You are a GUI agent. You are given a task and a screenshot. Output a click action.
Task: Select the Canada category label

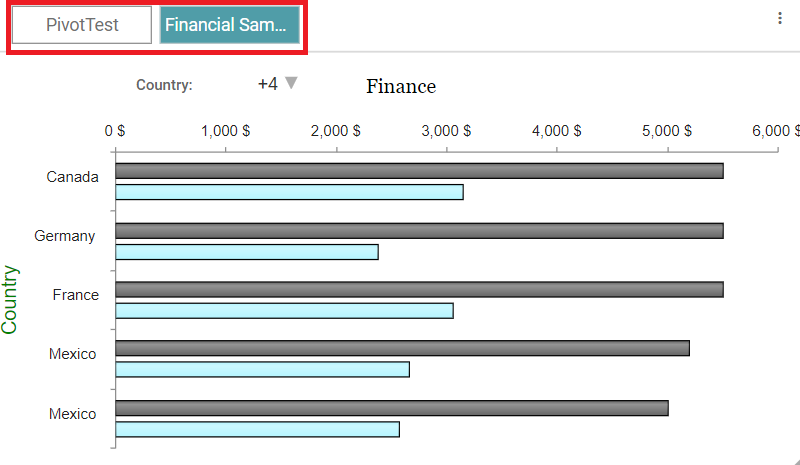[x=72, y=177]
